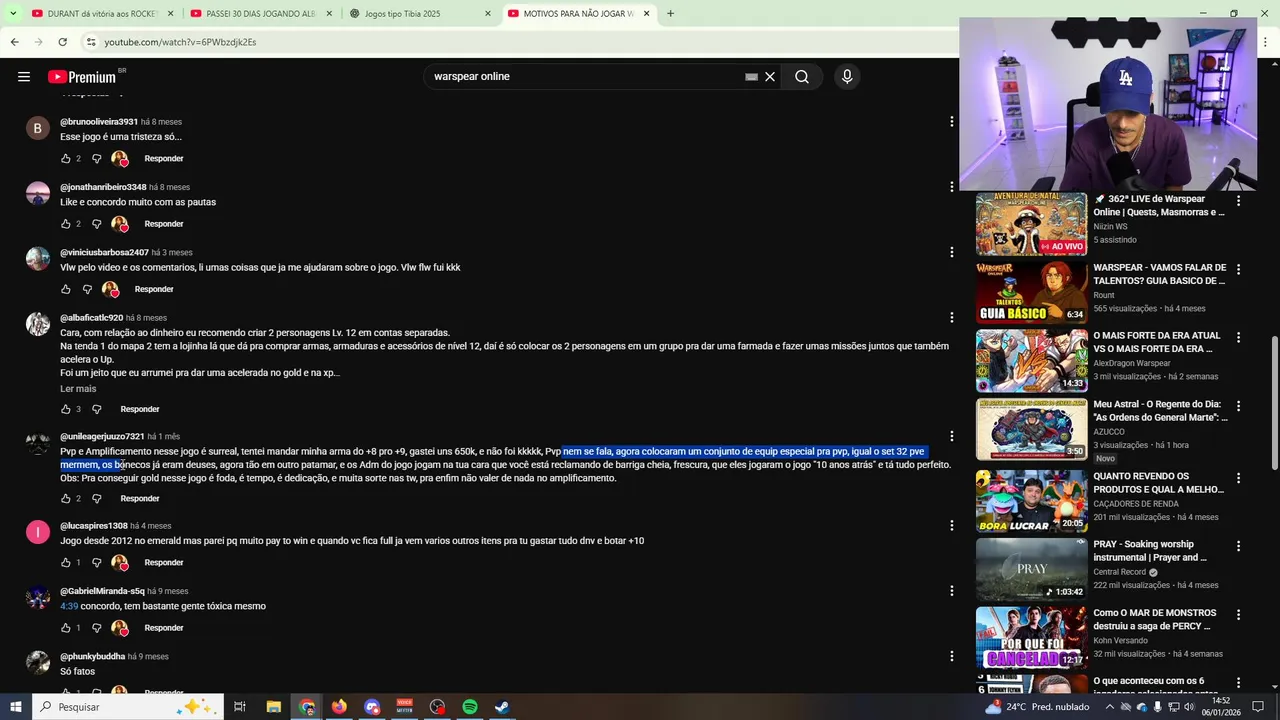Open more options for @albaficatlc920's comment
Image resolution: width=1280 pixels, height=720 pixels.
[951, 318]
